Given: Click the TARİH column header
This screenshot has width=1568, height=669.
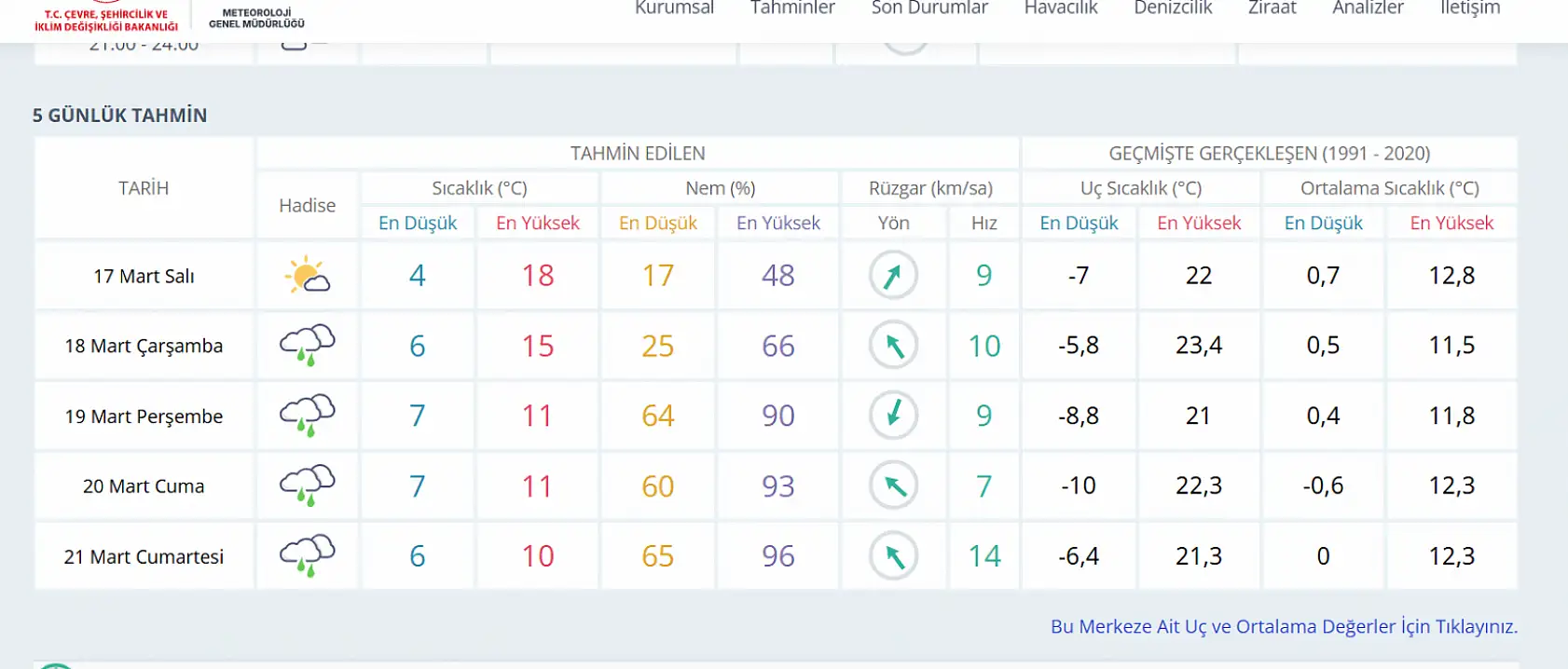Looking at the screenshot, I should [144, 188].
